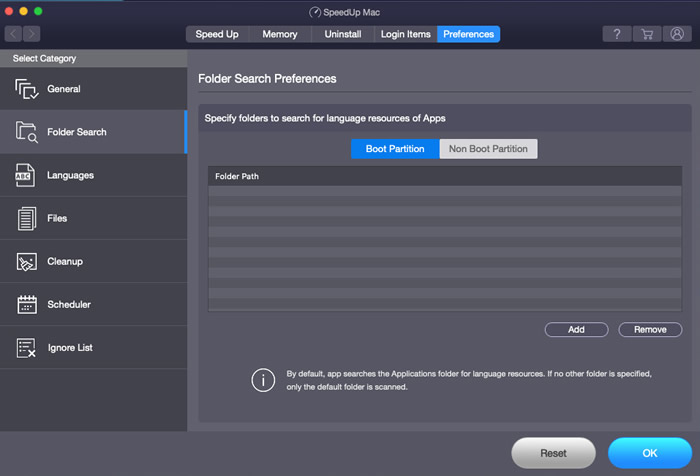The image size is (700, 476).
Task: Click the Languages ABC document icon
Action: coord(25,175)
